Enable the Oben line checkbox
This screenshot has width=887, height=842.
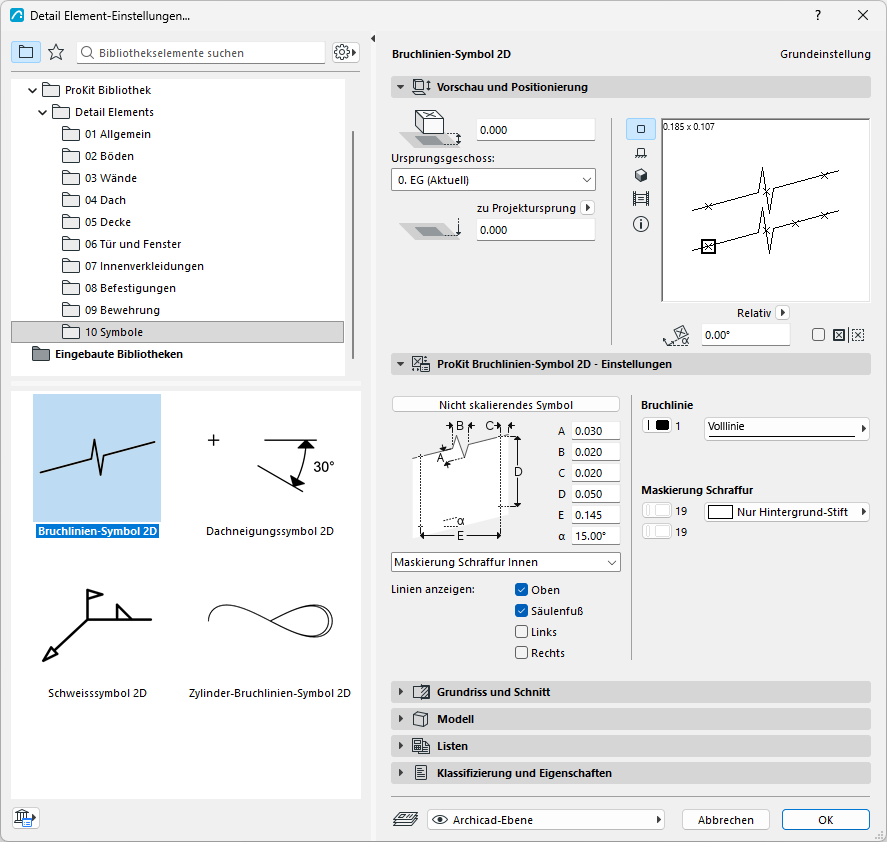522,590
